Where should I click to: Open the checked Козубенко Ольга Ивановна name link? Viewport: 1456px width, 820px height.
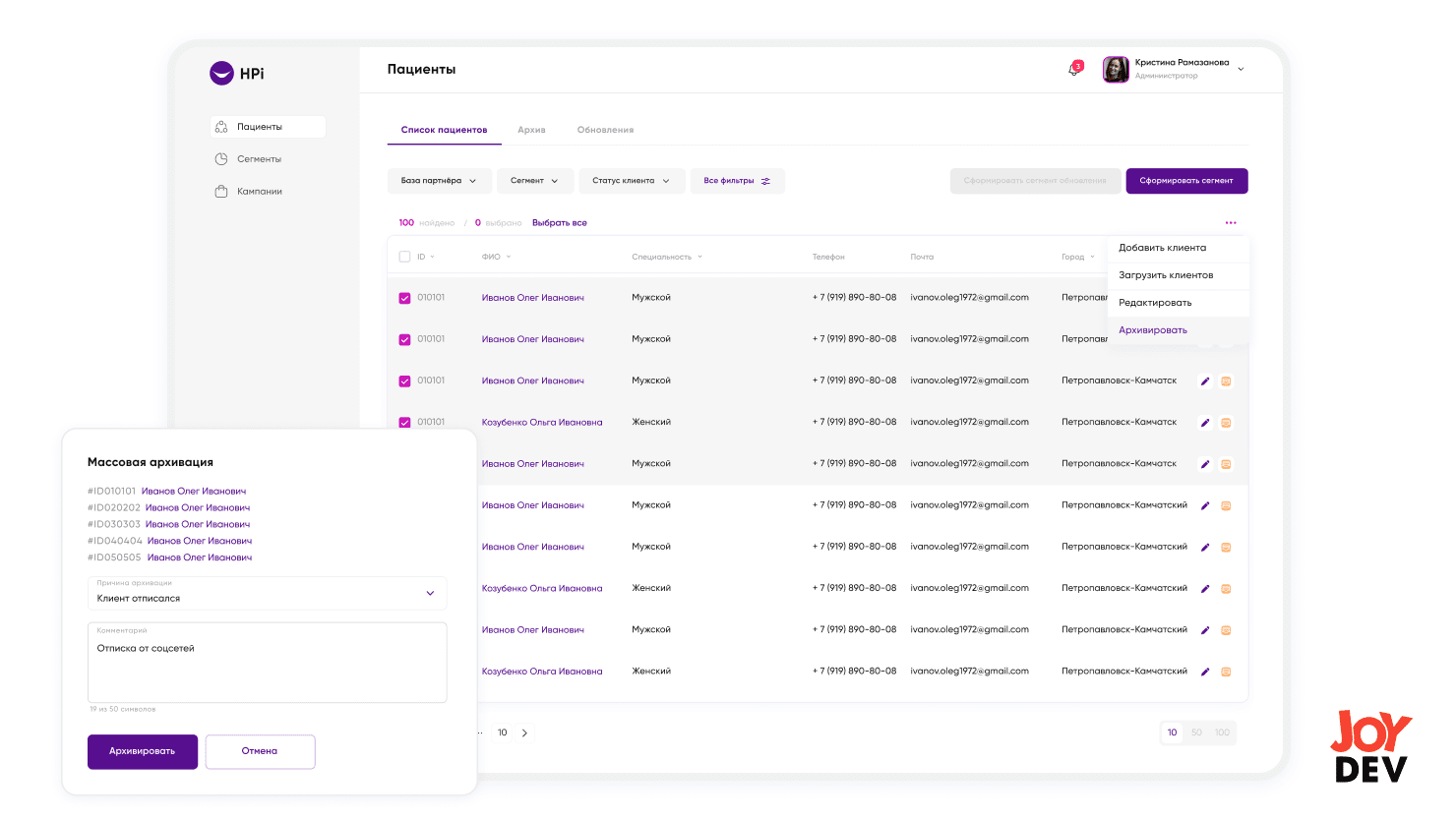pos(542,423)
